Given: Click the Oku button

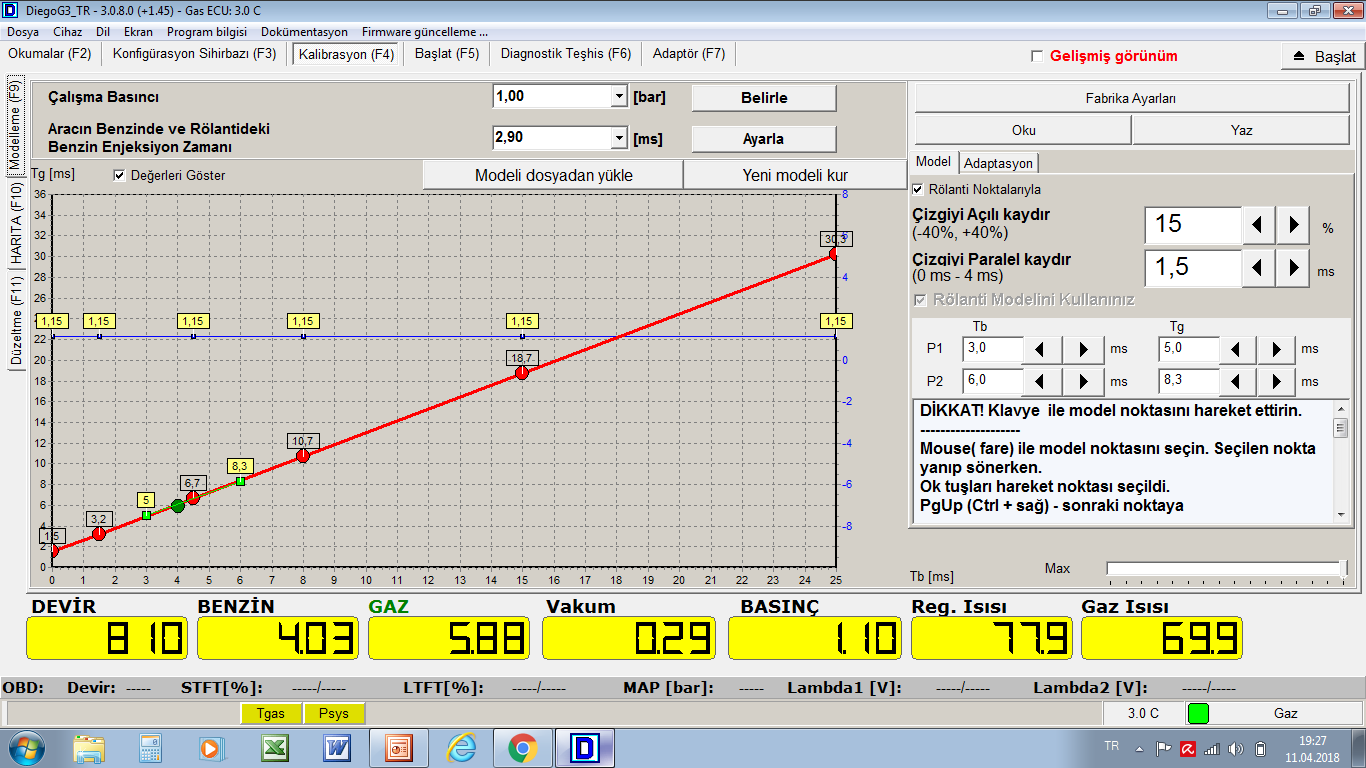Looking at the screenshot, I should tap(1023, 130).
